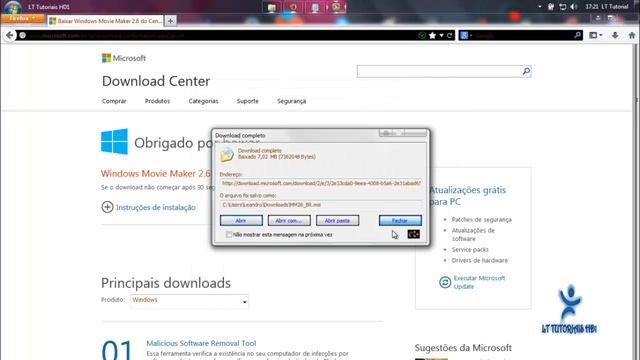This screenshot has width=640, height=360.
Task: Click the volume speaker in the system tray
Action: click(573, 7)
